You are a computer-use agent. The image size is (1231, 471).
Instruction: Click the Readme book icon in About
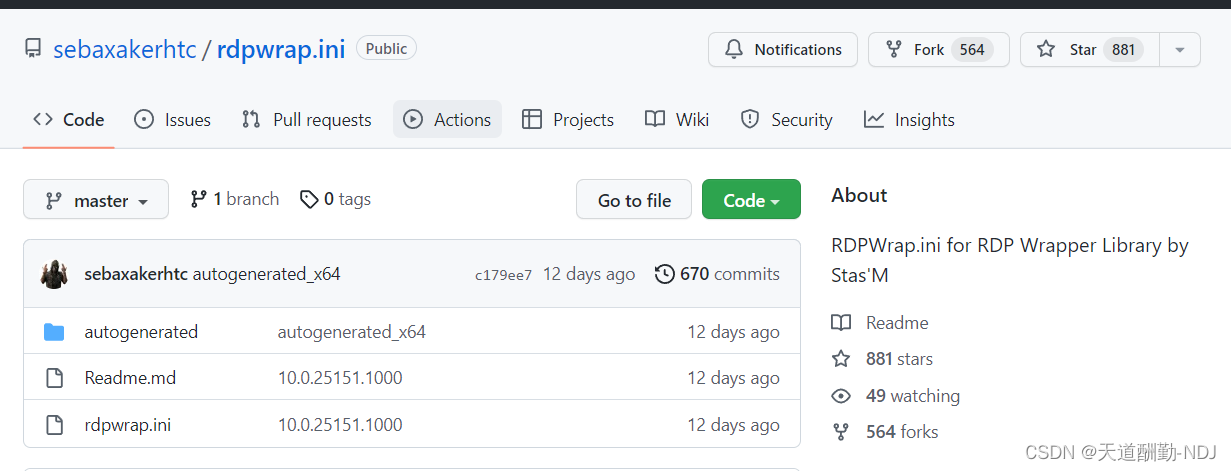(841, 323)
